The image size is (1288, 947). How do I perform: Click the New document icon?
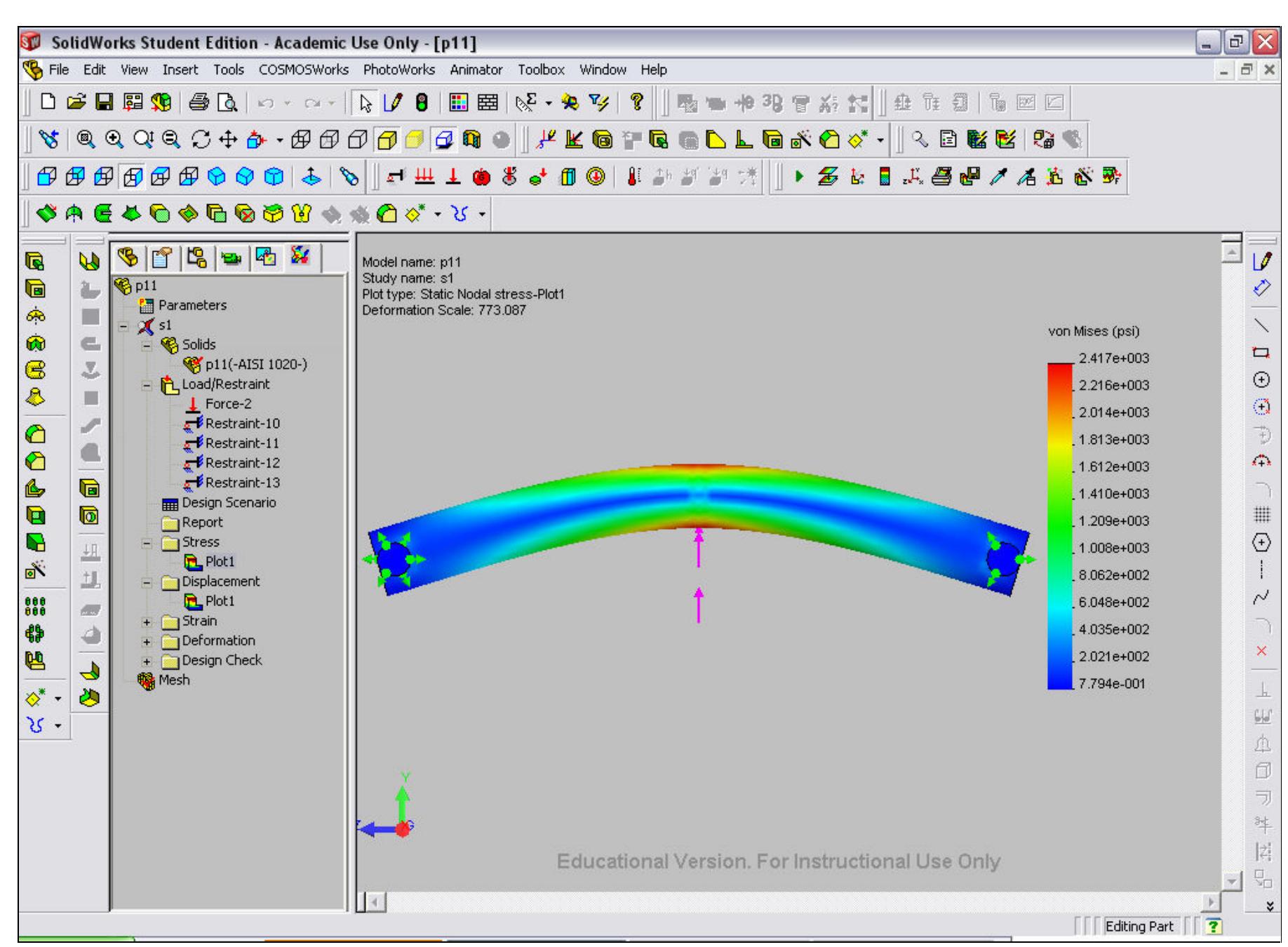tap(48, 103)
